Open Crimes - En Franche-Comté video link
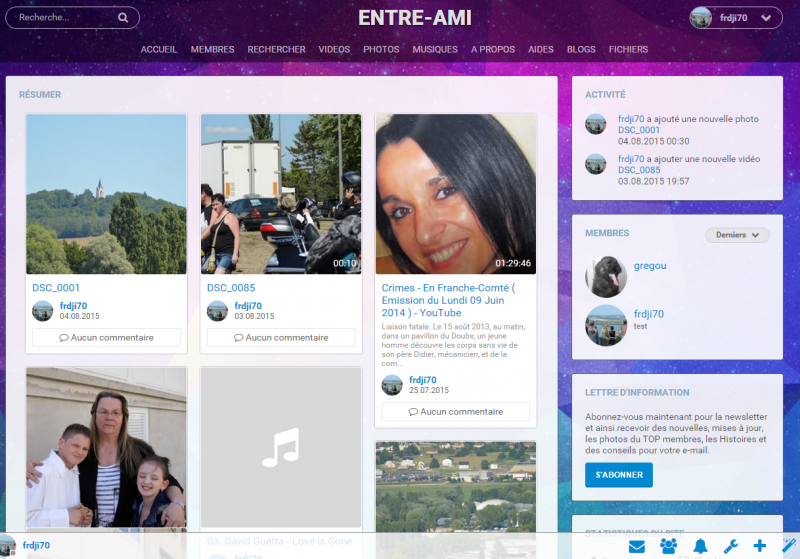Image resolution: width=800 pixels, height=559 pixels. point(448,300)
